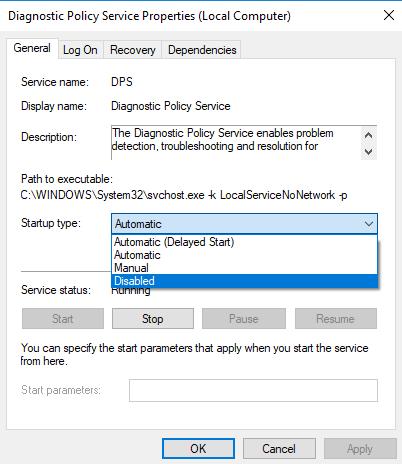Switch to the Recovery tab
This screenshot has height=464, width=402.
pyautogui.click(x=133, y=50)
